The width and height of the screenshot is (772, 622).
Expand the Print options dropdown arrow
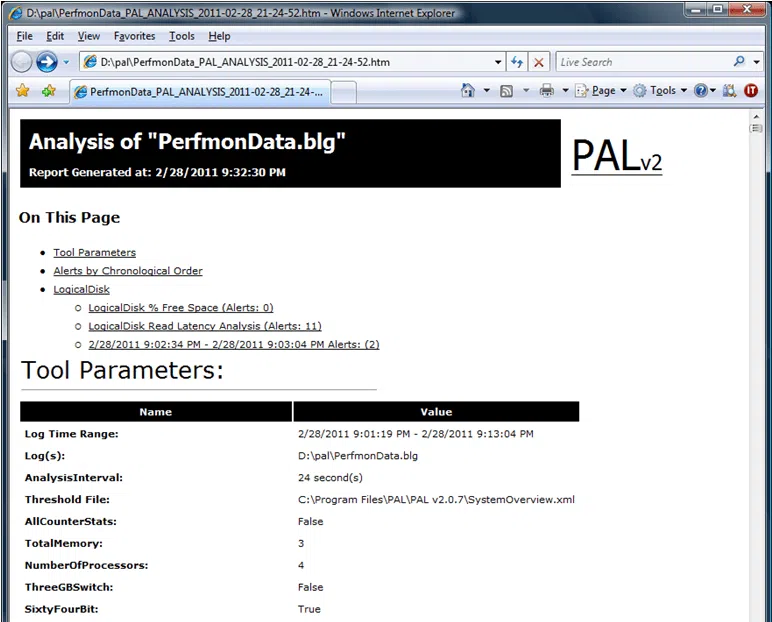pos(565,90)
